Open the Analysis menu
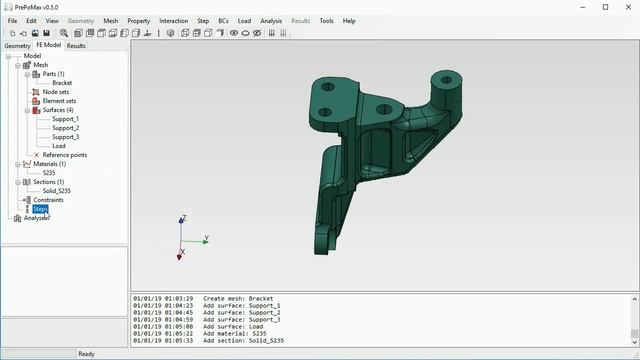The height and width of the screenshot is (360, 640). tap(271, 21)
